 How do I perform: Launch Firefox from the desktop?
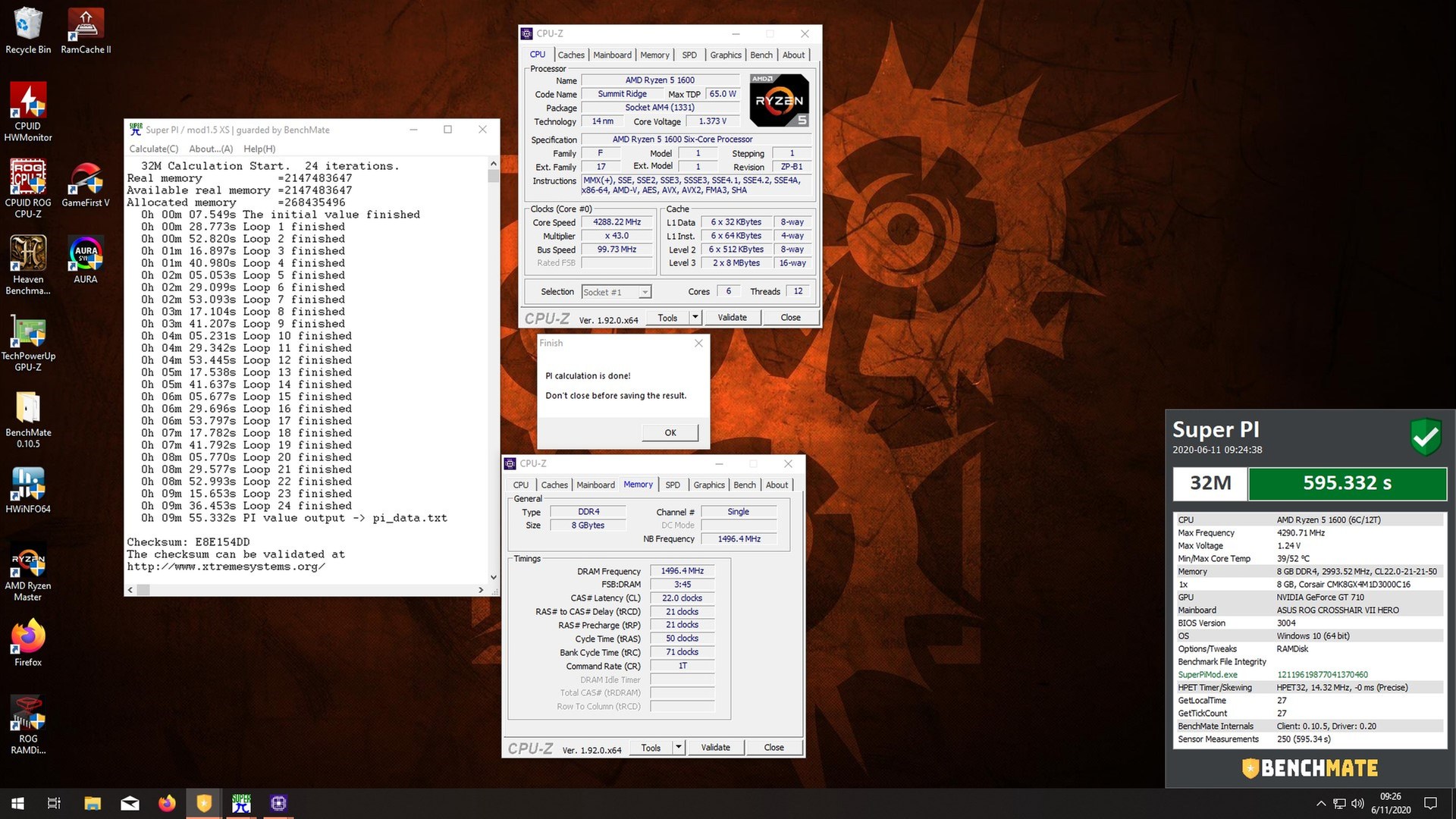(x=28, y=643)
